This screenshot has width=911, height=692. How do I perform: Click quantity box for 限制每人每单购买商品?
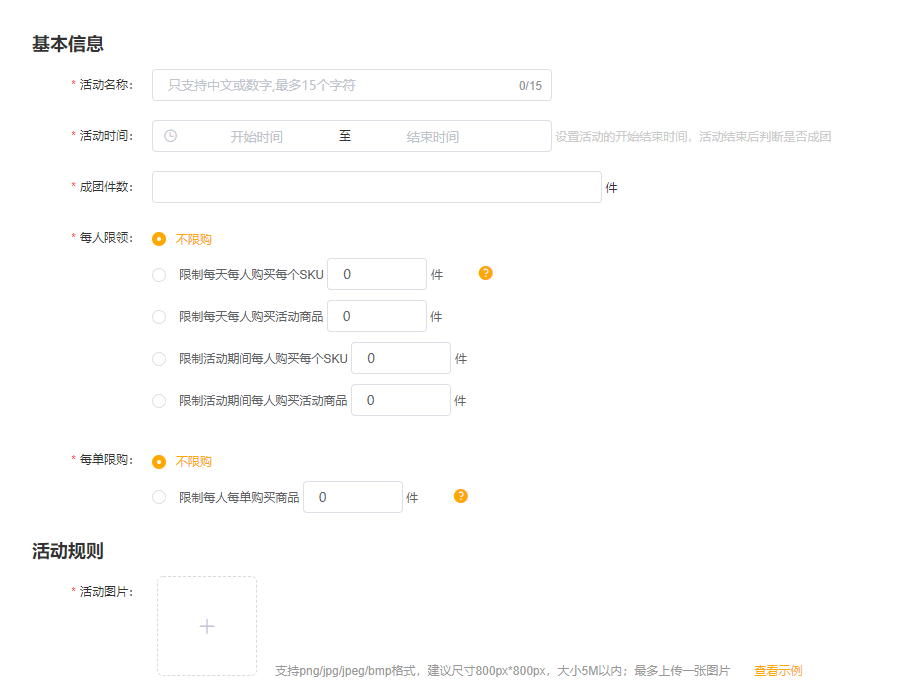click(x=353, y=497)
